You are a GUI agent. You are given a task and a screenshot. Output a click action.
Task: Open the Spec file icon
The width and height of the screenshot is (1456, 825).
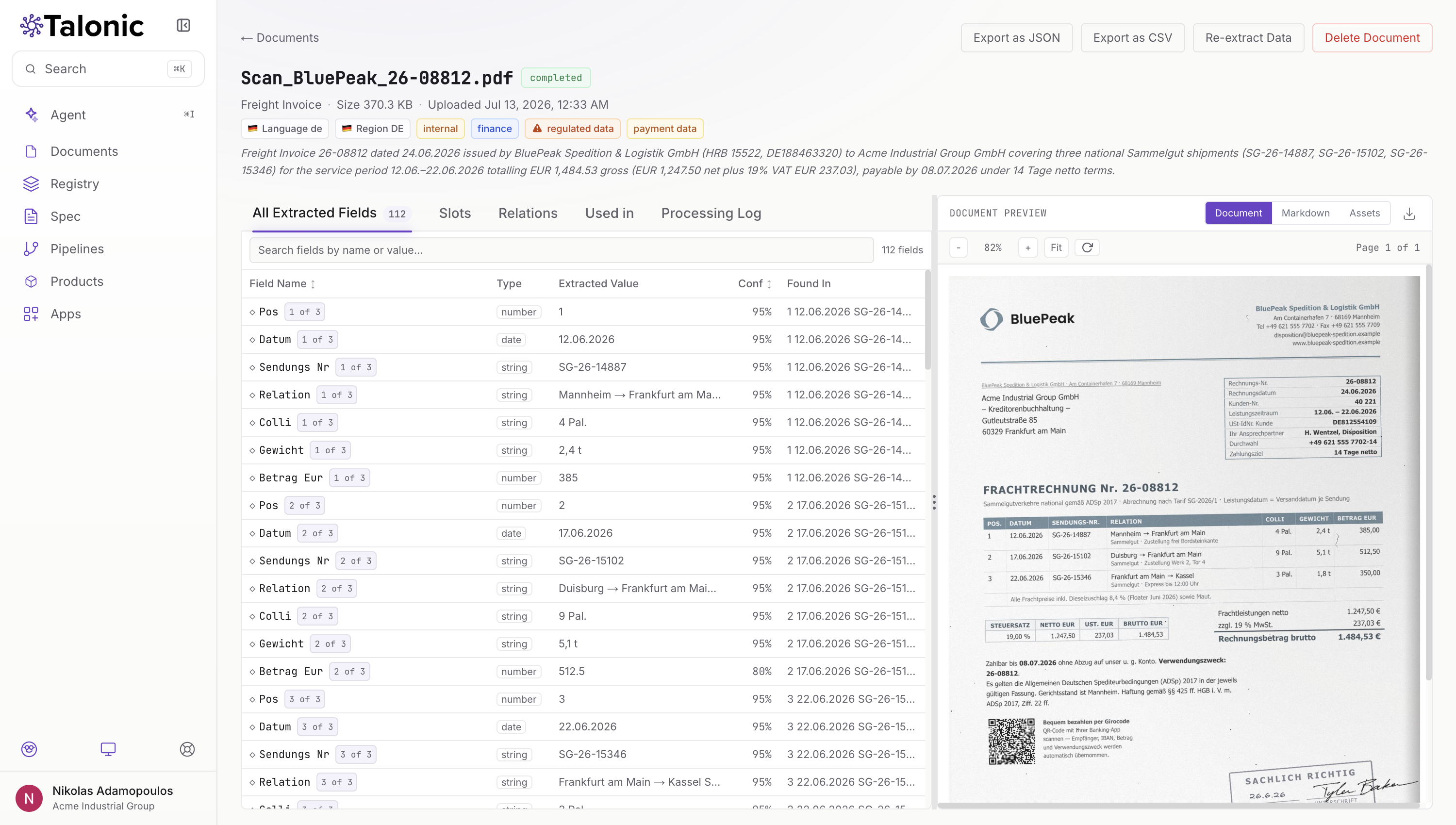(x=31, y=216)
